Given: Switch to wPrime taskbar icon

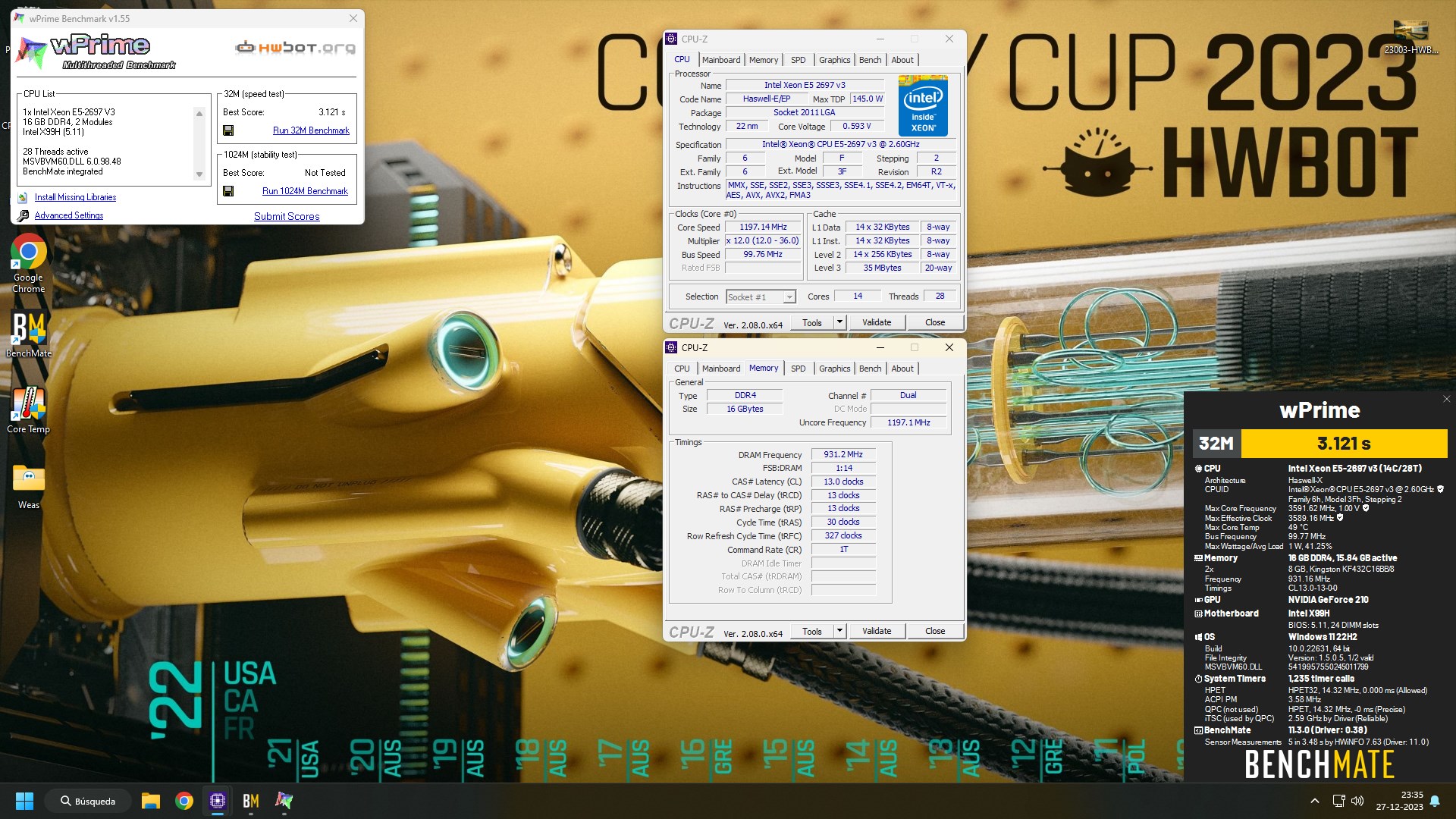Looking at the screenshot, I should coord(284,801).
